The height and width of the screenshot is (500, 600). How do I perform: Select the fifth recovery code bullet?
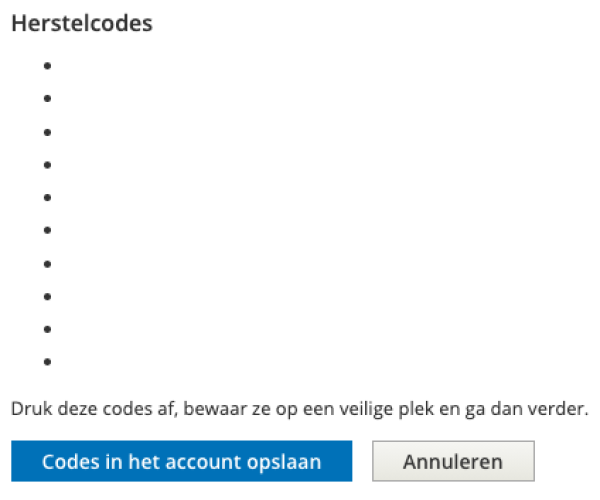pos(47,198)
